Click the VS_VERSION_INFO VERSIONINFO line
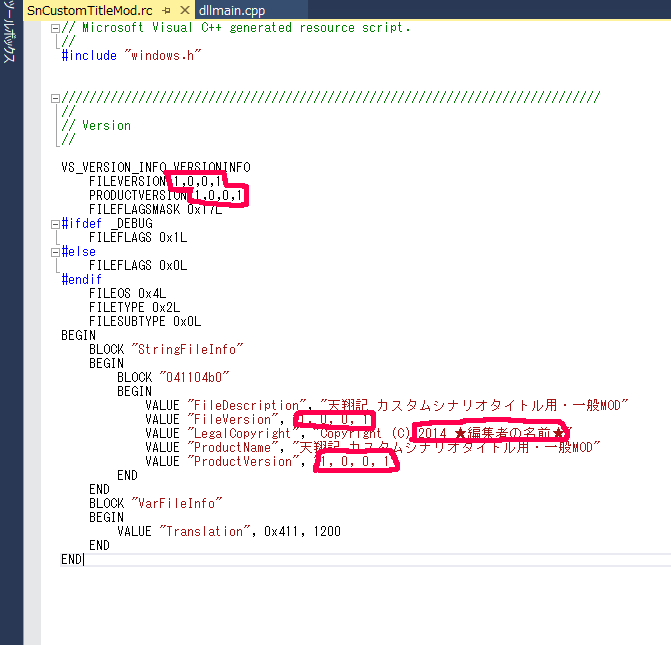This screenshot has width=671, height=645. pos(155,167)
